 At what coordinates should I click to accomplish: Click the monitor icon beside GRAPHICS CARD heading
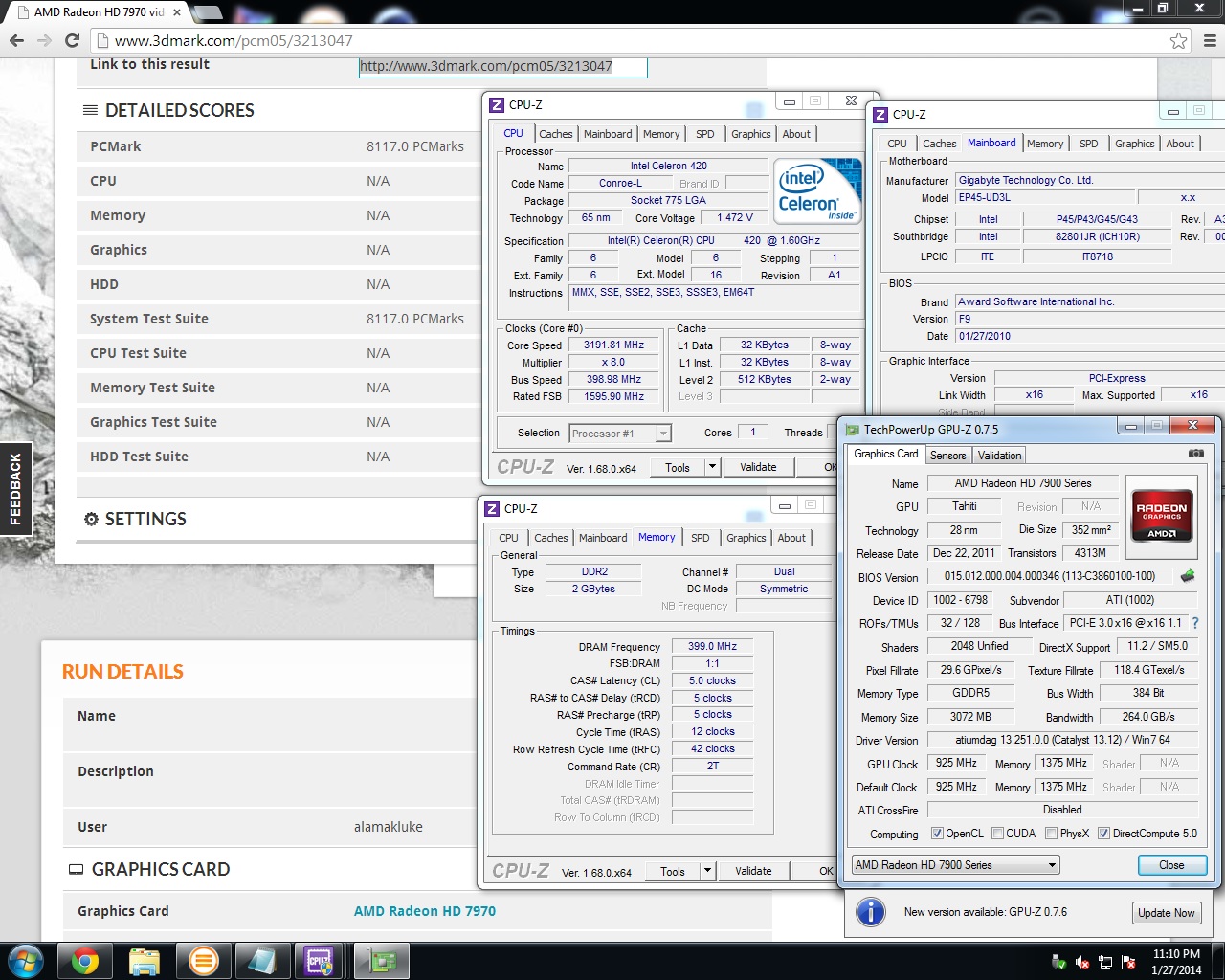pyautogui.click(x=76, y=869)
